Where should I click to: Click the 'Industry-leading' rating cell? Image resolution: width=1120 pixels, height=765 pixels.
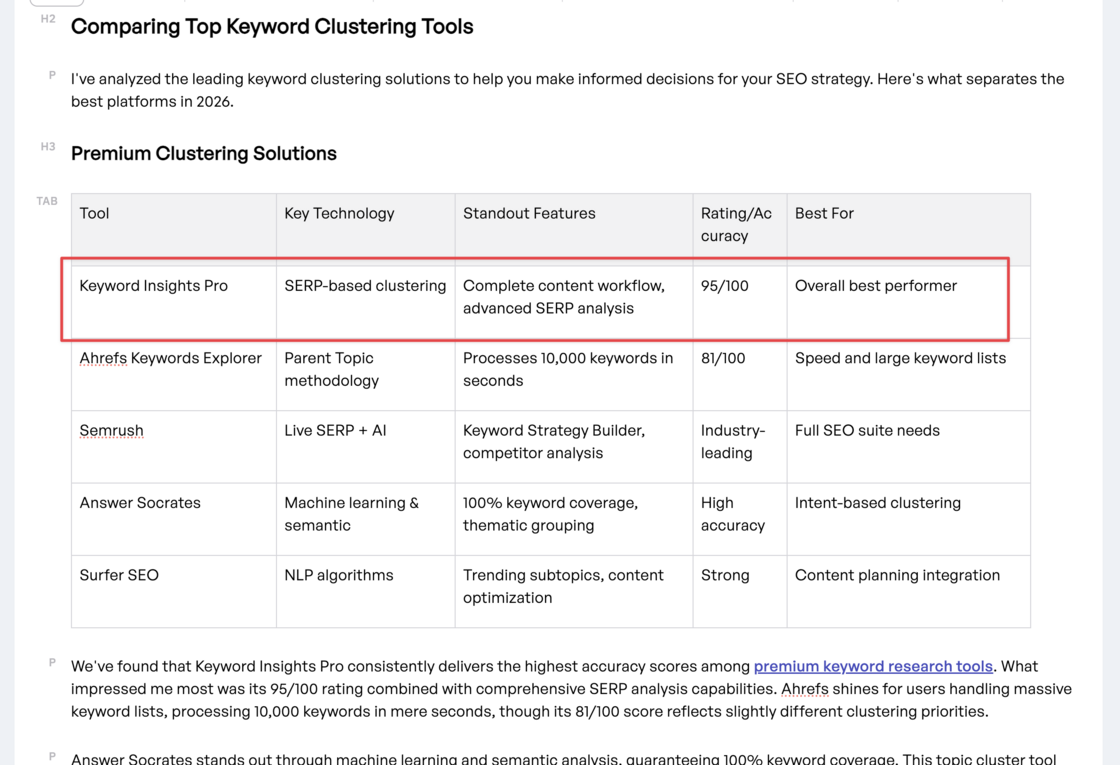click(740, 447)
